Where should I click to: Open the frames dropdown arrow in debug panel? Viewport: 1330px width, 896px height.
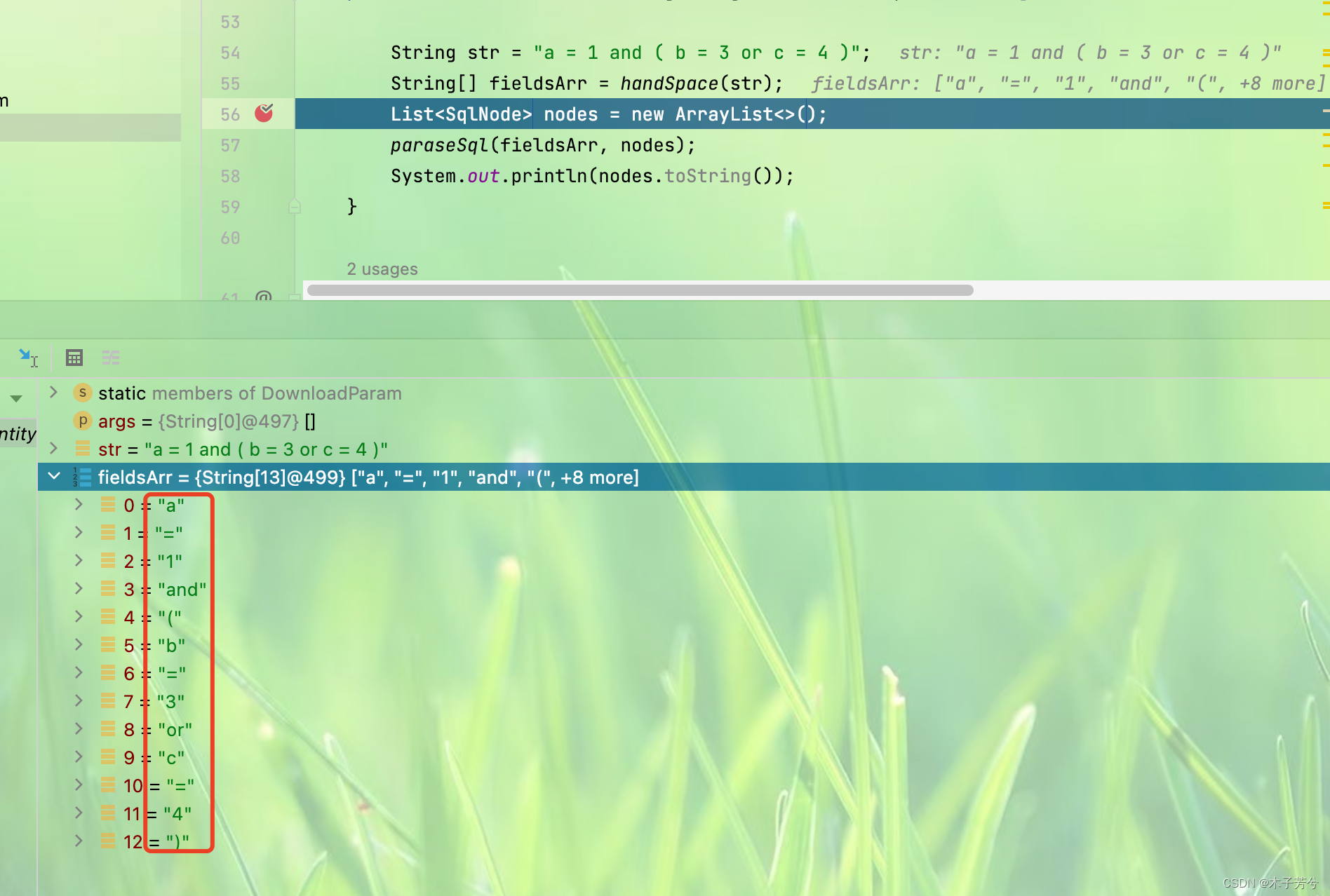click(16, 398)
